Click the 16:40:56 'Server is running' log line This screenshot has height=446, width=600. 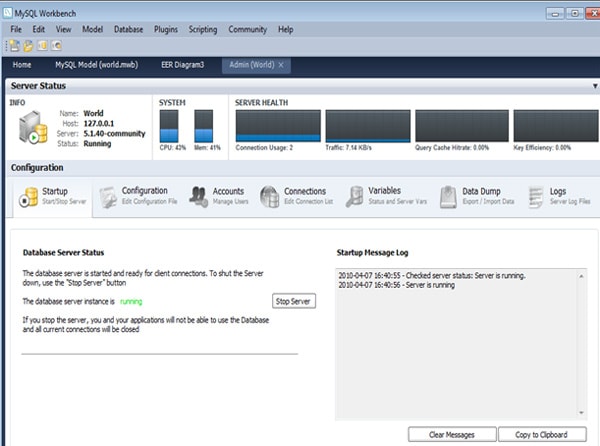click(396, 285)
